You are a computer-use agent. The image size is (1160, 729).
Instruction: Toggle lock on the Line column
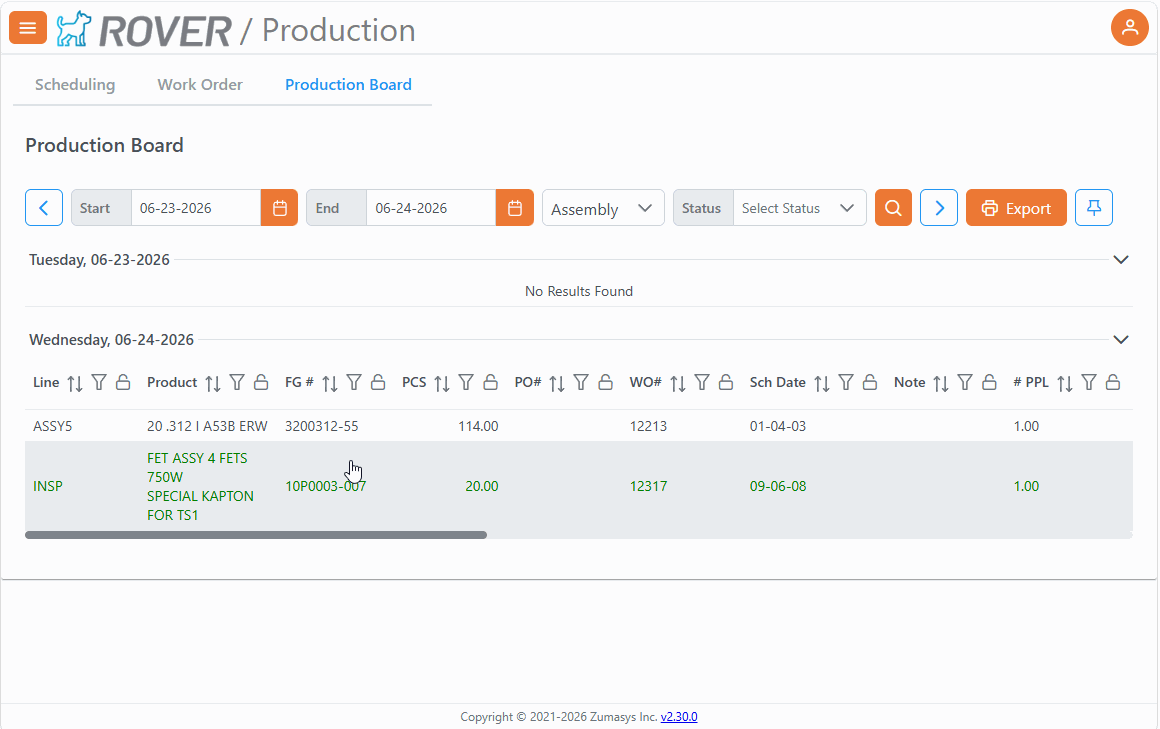124,383
